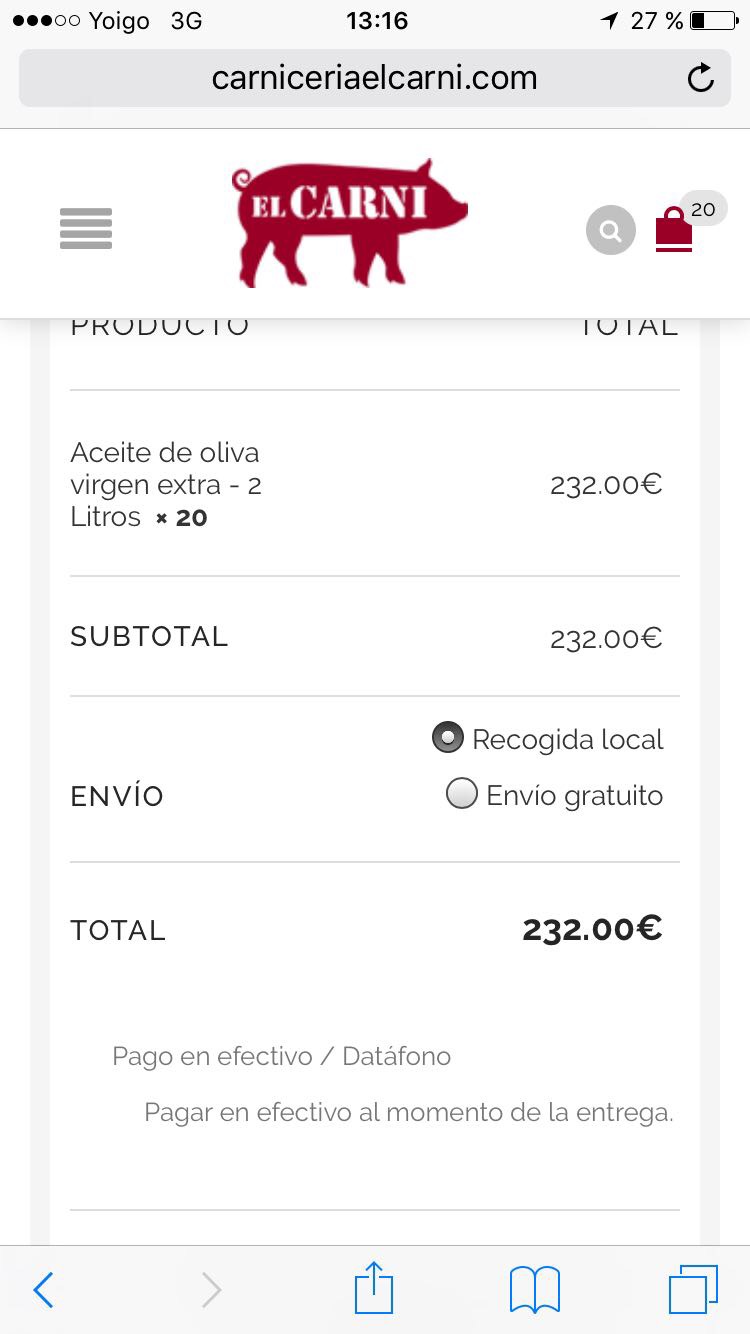Viewport: 750px width, 1334px height.
Task: Open the site search magnifier
Action: (x=610, y=231)
